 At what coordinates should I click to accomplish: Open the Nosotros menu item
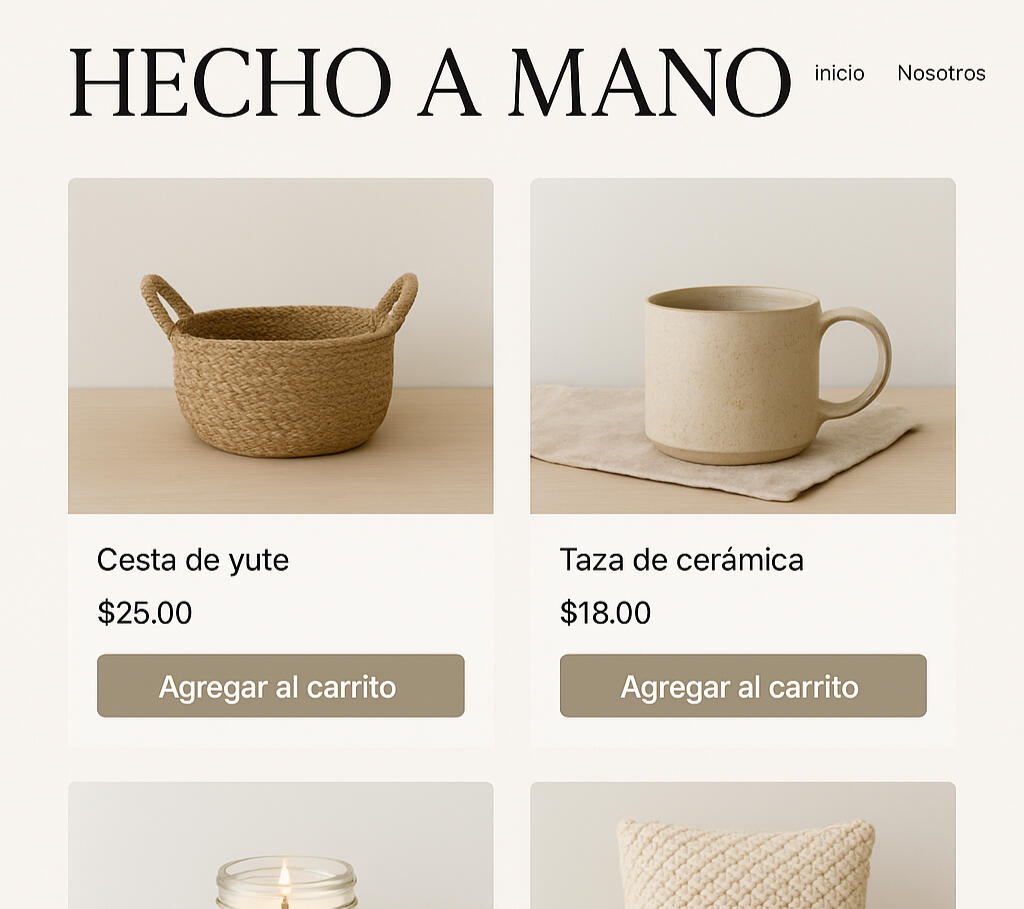click(x=941, y=73)
